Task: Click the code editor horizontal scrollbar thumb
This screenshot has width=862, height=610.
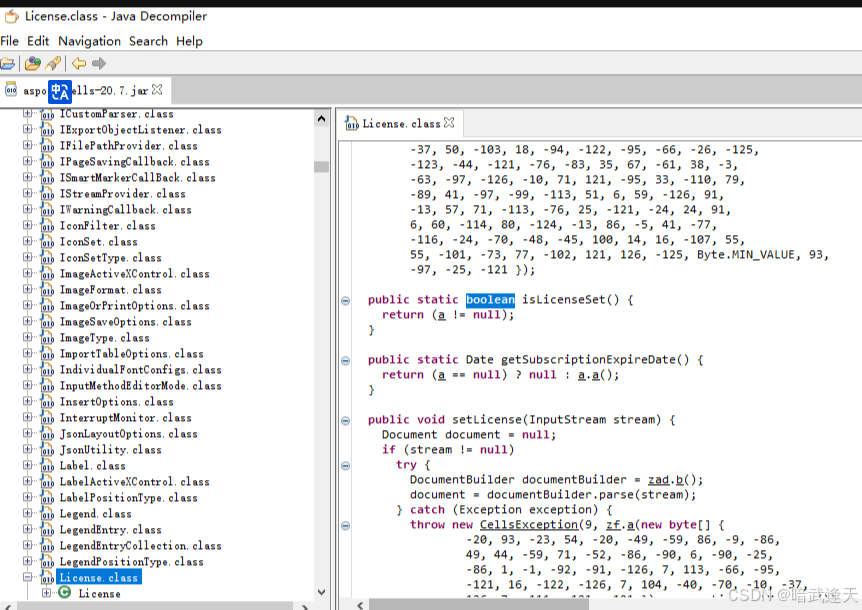Action: pos(478,605)
